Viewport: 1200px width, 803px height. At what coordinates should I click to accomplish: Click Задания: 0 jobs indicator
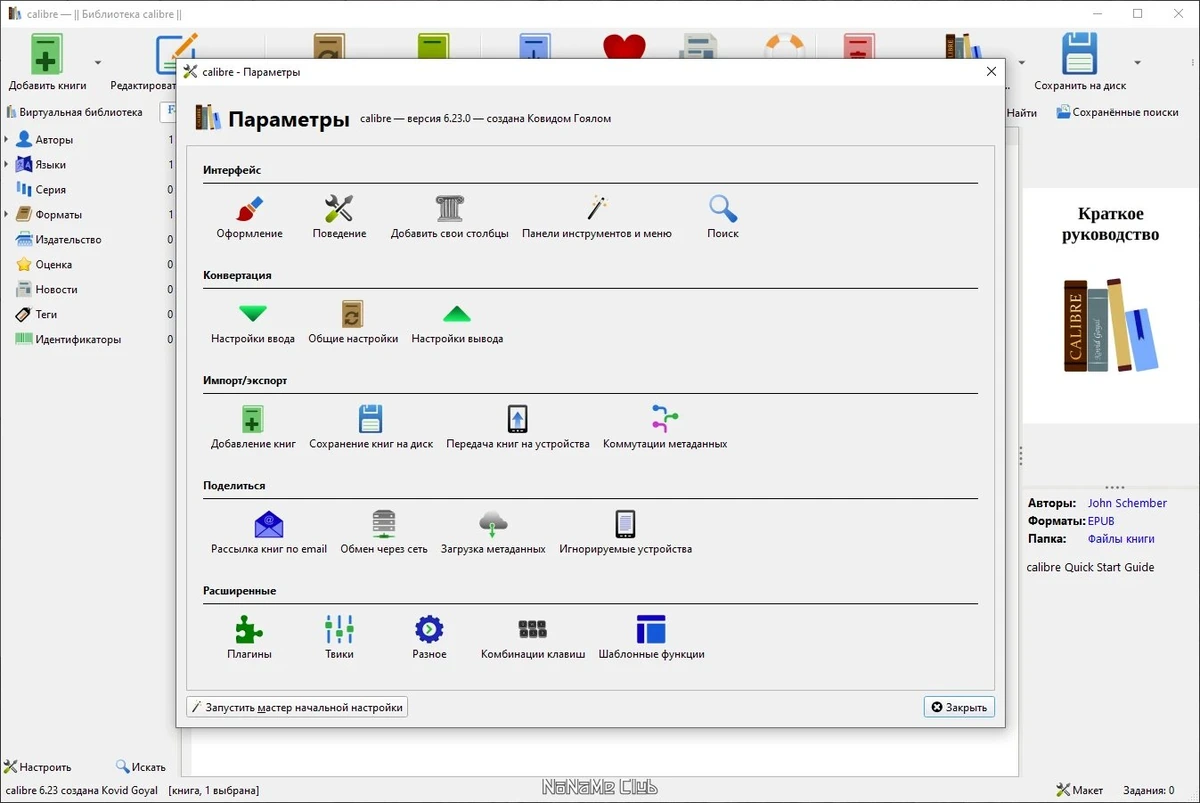click(1149, 790)
